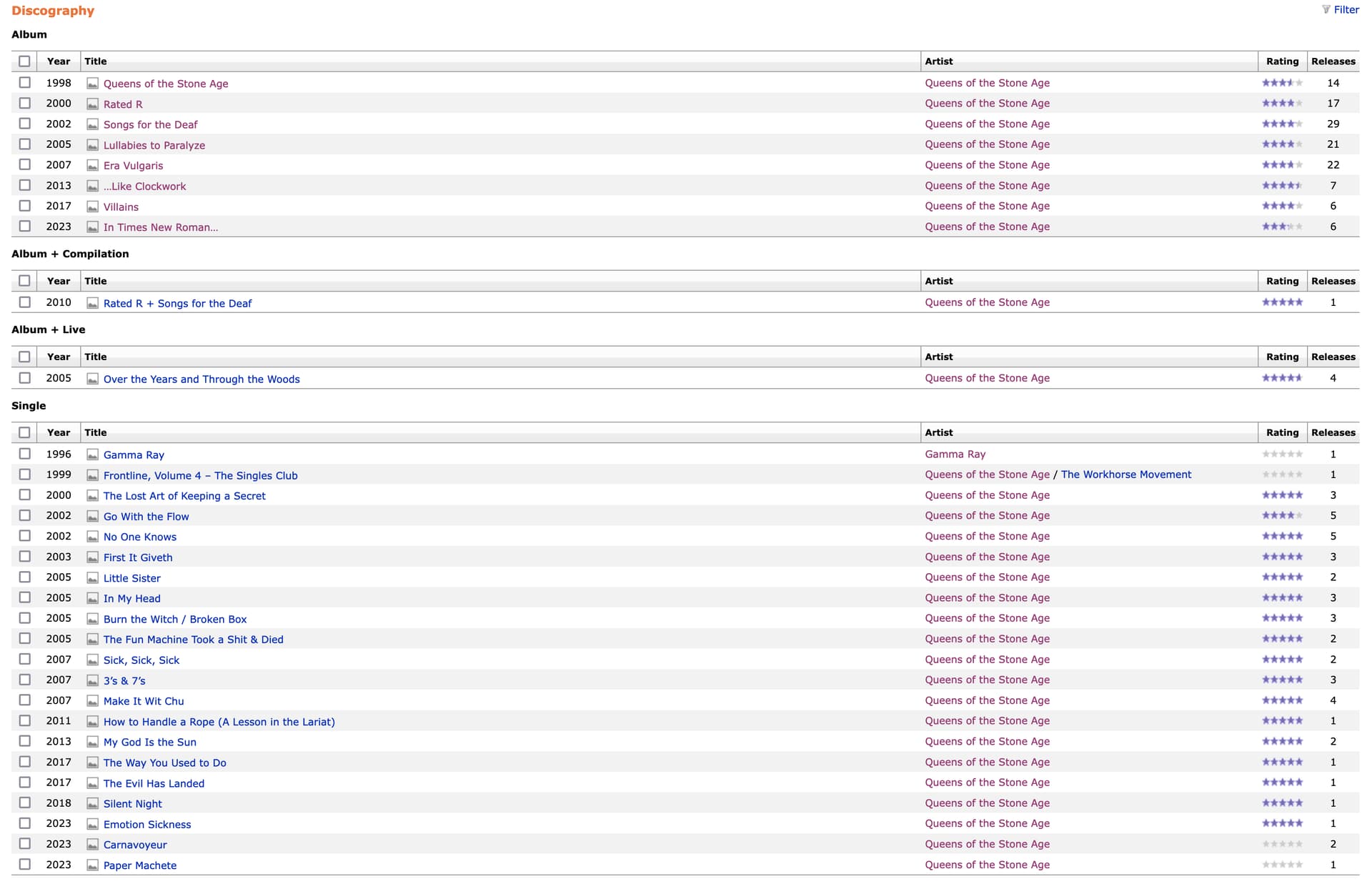
Task: Tick the checkbox for Paper Machete single
Action: coord(25,865)
